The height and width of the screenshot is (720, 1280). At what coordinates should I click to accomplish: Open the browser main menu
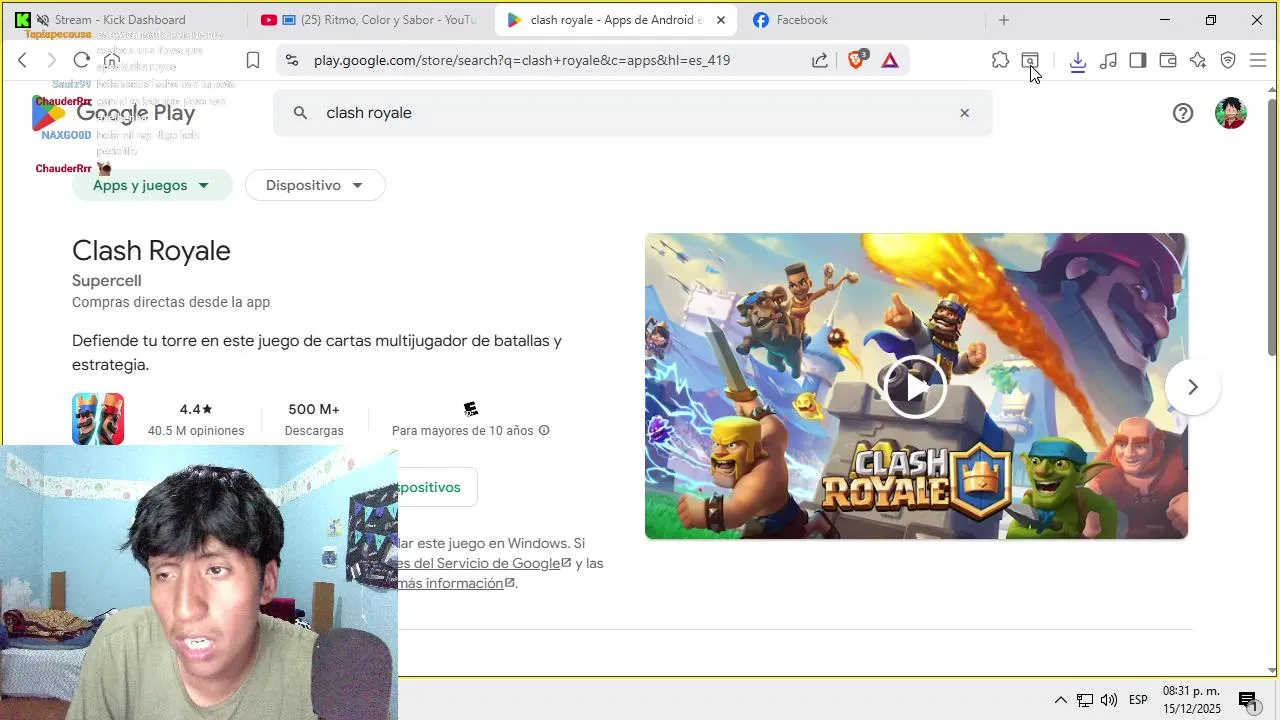click(x=1258, y=60)
